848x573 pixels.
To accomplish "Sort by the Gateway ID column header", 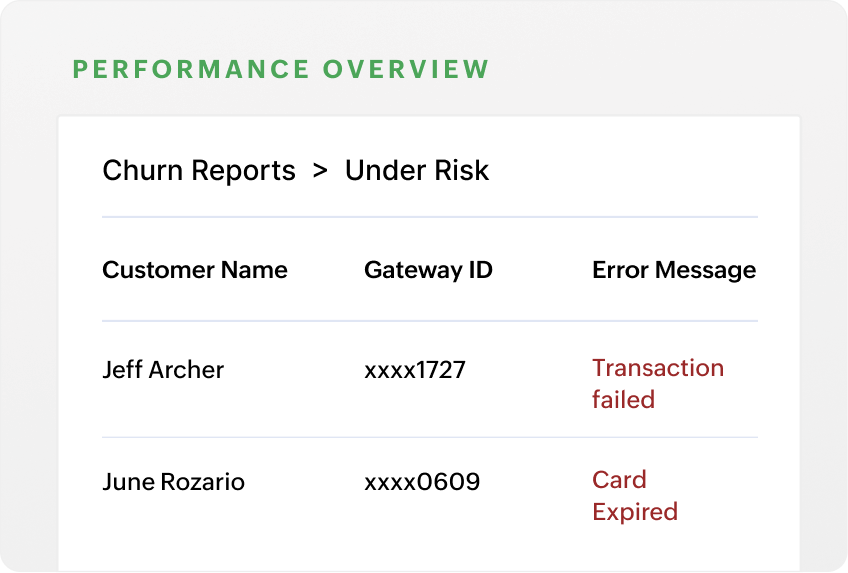I will [428, 270].
